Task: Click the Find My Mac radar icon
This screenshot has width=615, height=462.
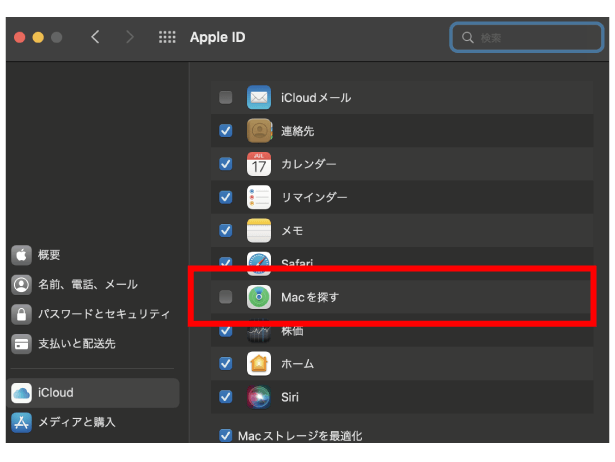Action: coord(259,297)
